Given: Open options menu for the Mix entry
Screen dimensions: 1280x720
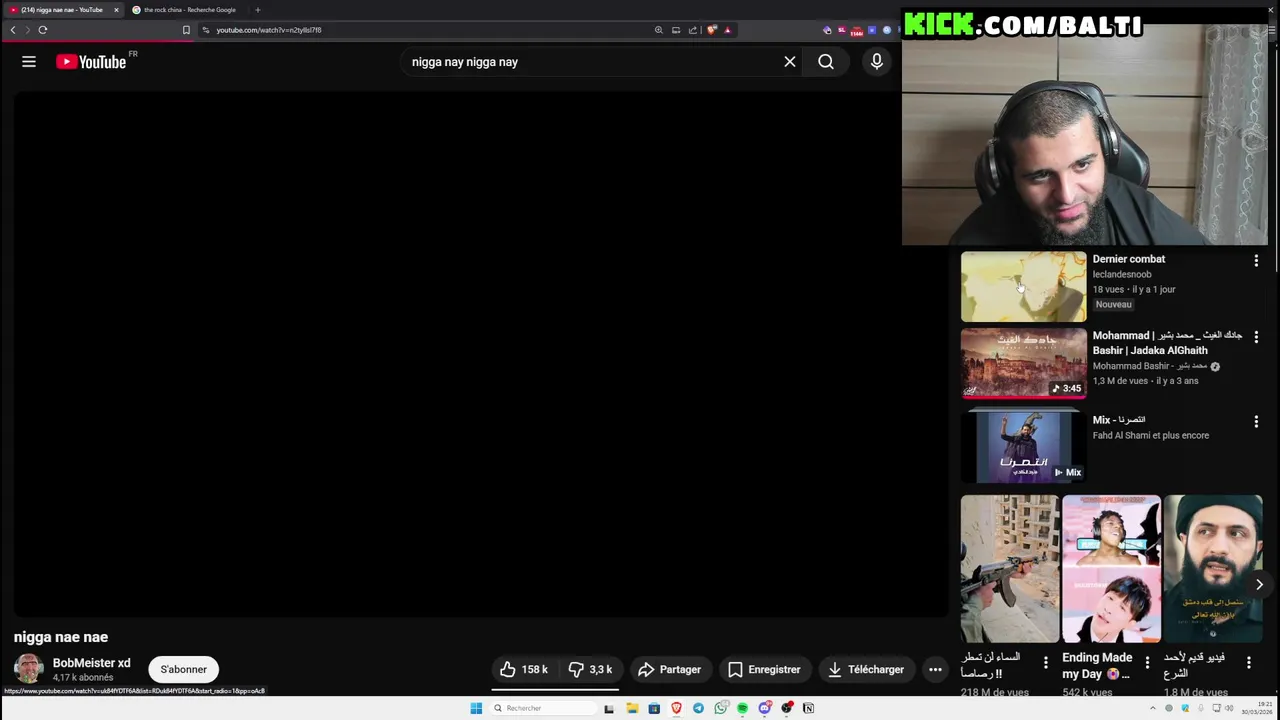Looking at the screenshot, I should [1256, 422].
